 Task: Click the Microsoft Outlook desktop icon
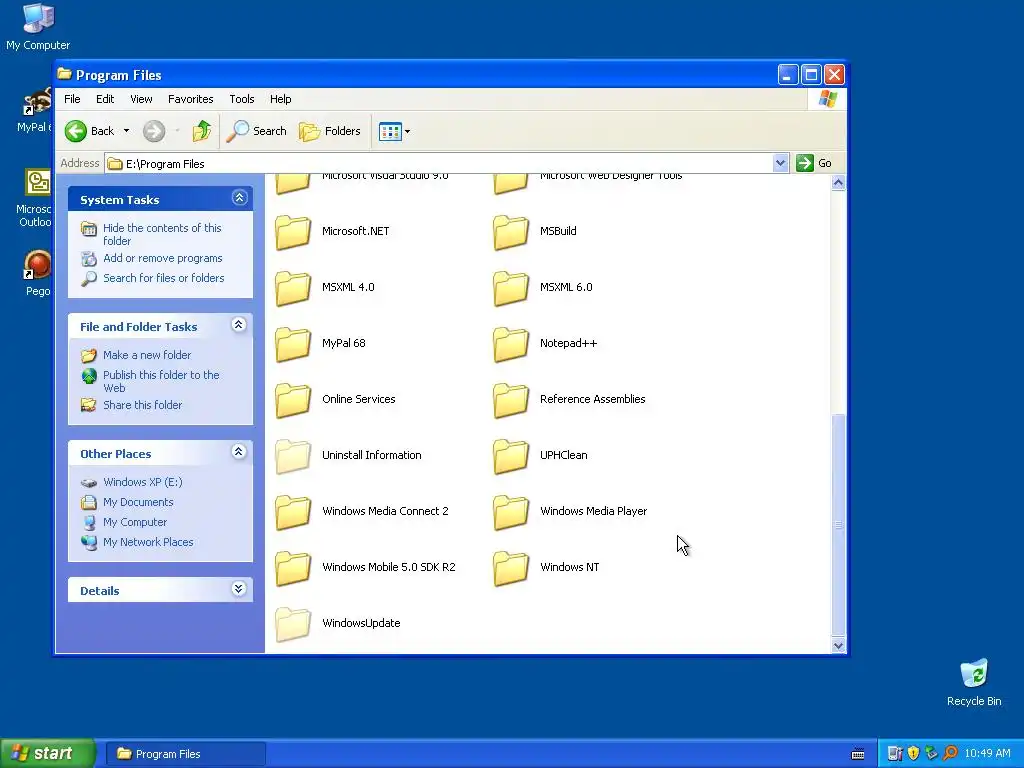tap(38, 183)
